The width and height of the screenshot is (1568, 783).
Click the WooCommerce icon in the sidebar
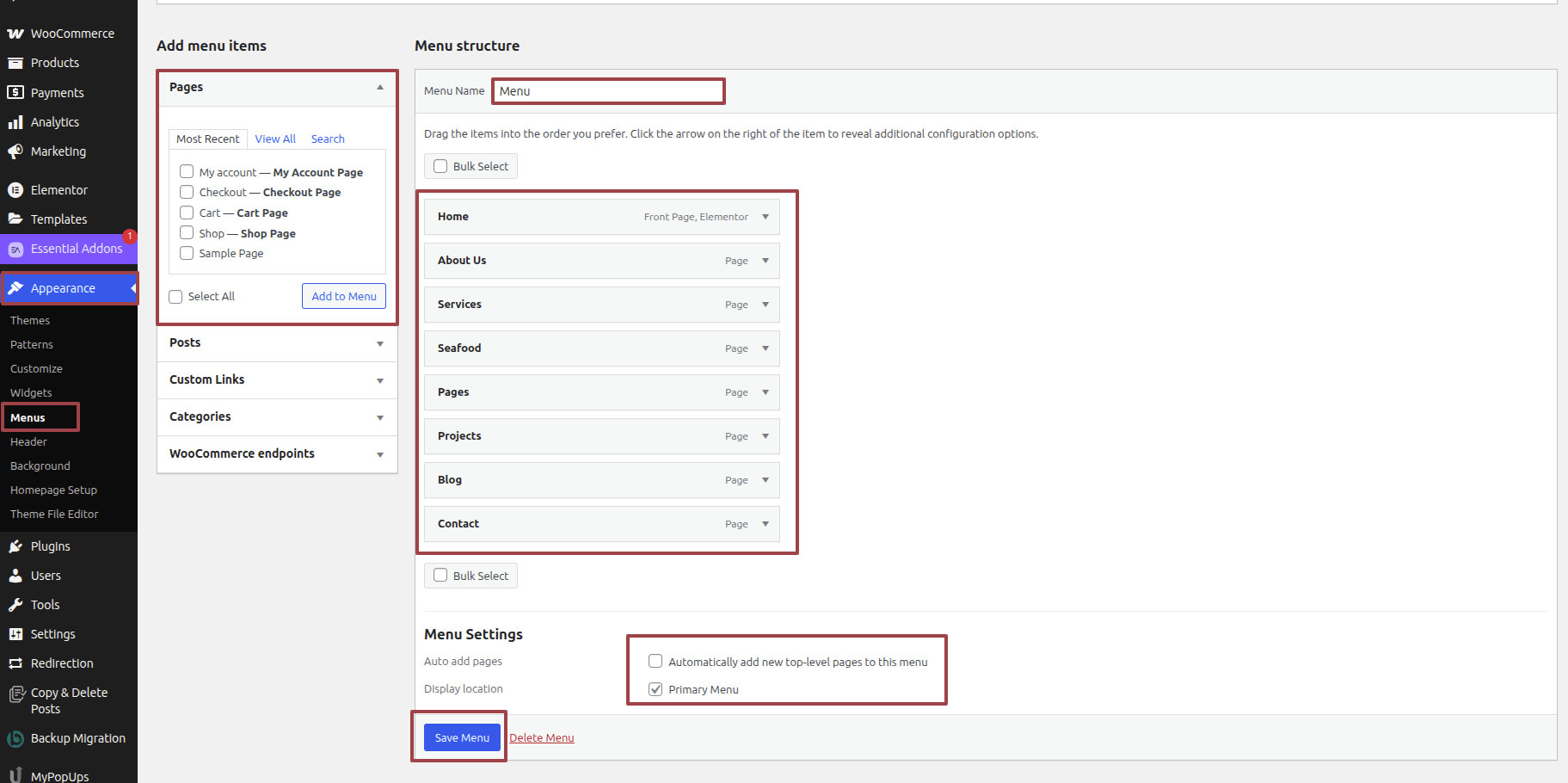pos(15,34)
